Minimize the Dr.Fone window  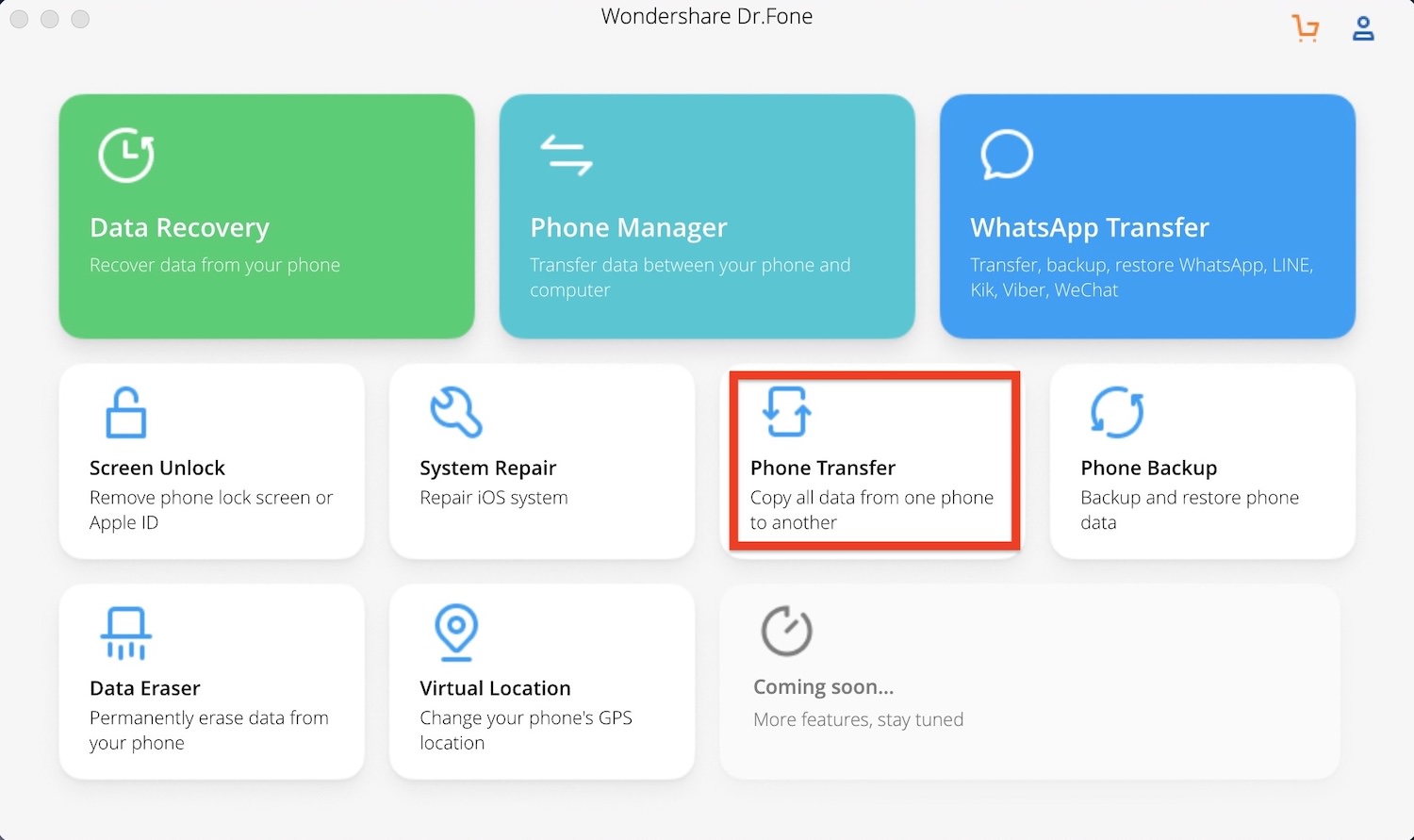[50, 19]
